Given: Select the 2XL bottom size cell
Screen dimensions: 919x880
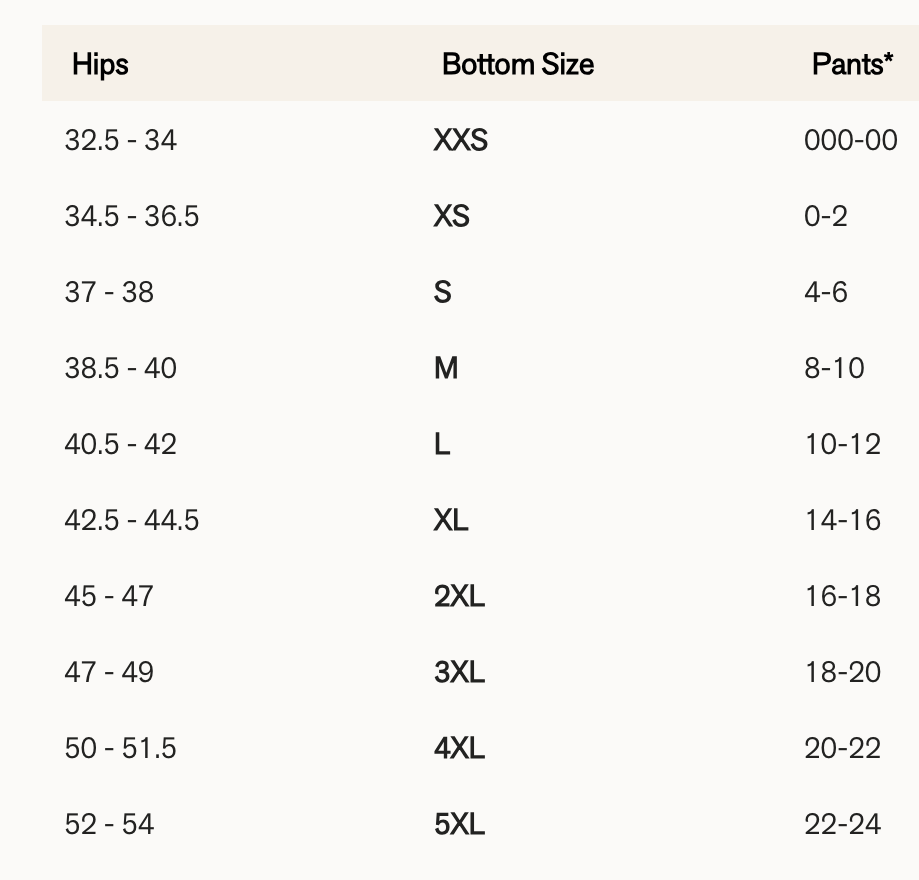Looking at the screenshot, I should point(459,596).
